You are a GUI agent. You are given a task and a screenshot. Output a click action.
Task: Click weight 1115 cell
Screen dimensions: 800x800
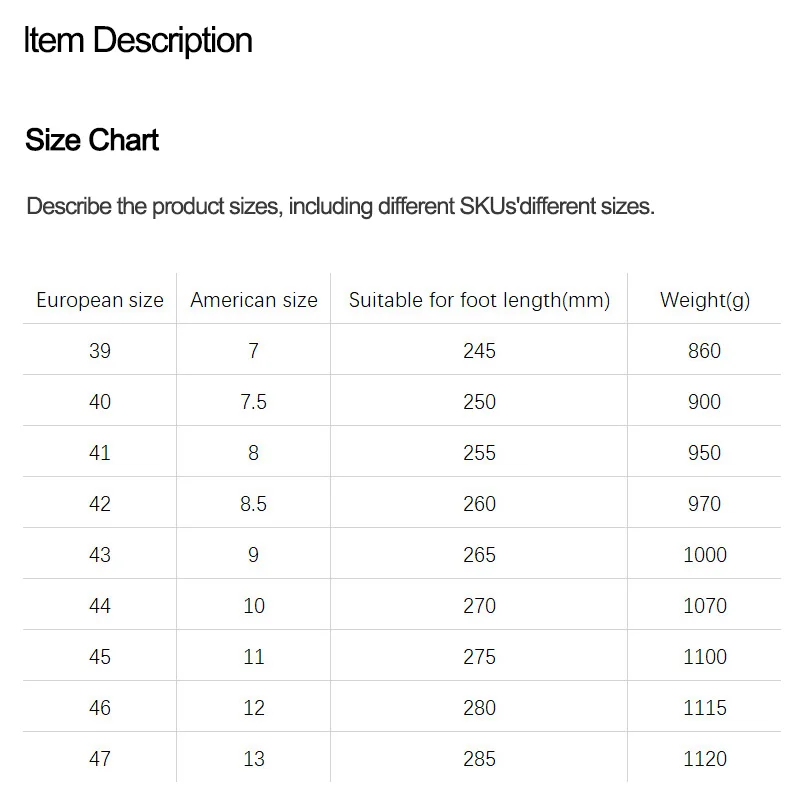705,708
